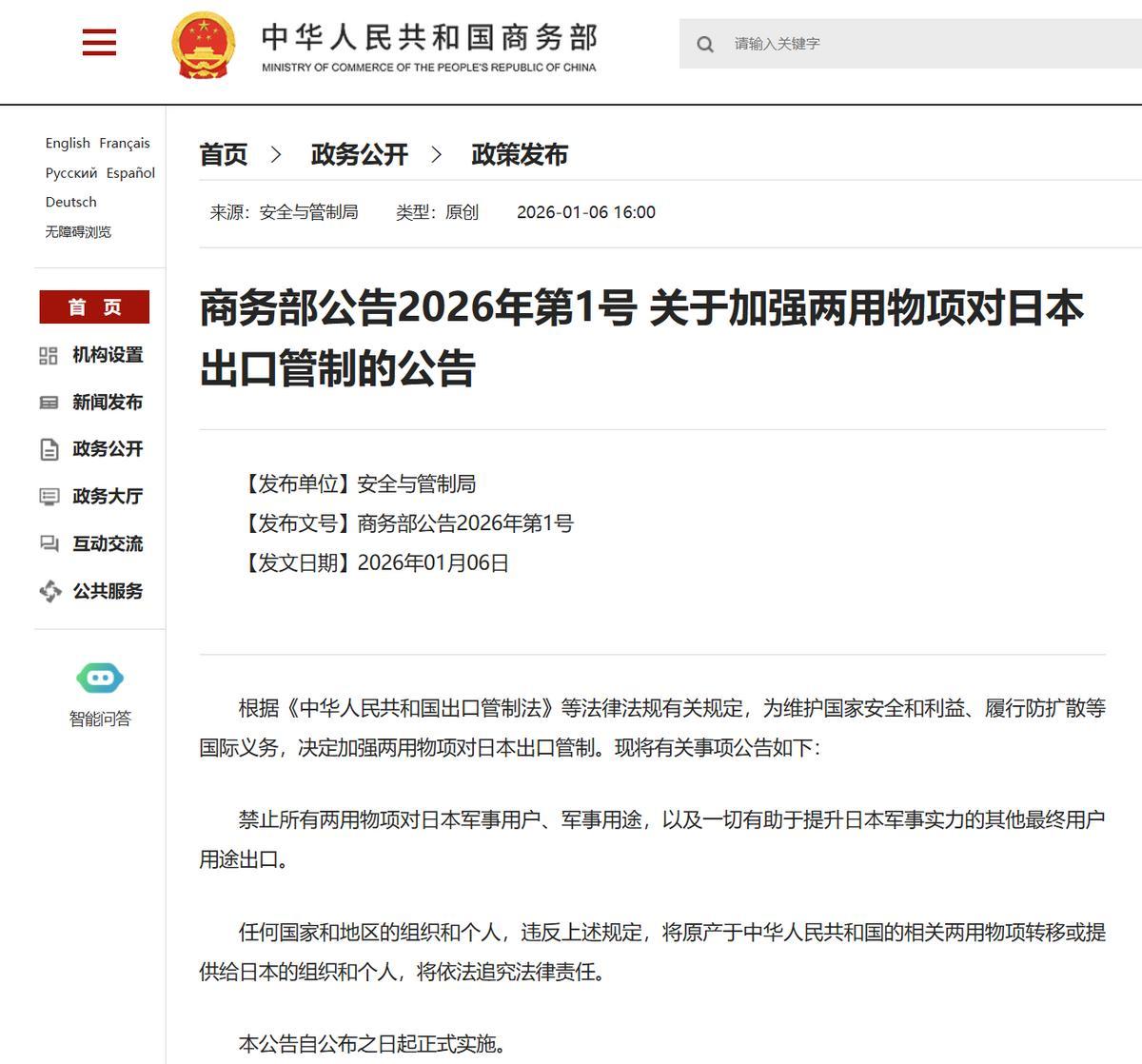1142x1064 pixels.
Task: Click the 公共服务 compass icon
Action: tap(49, 591)
